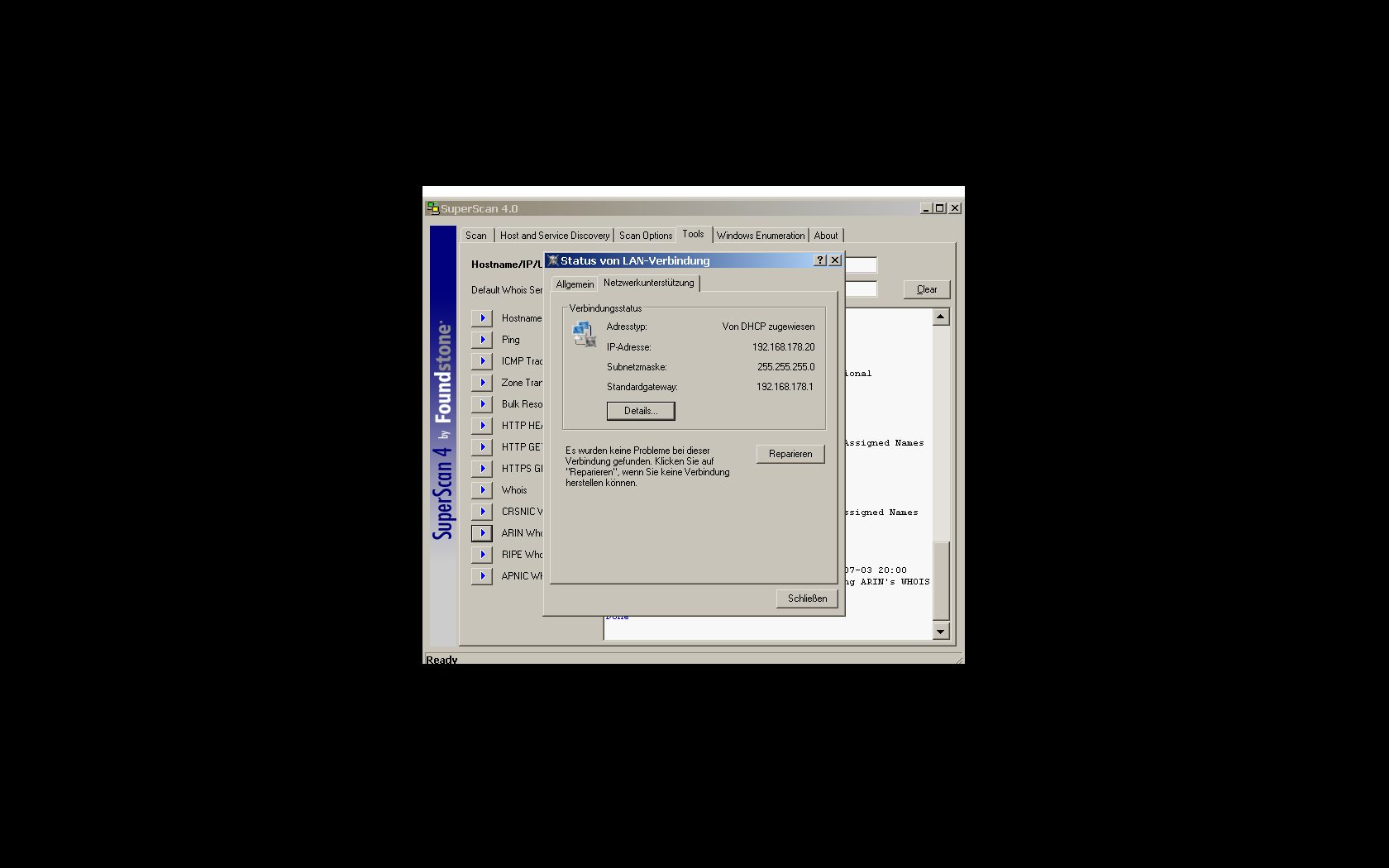This screenshot has height=868, width=1389.
Task: Click the Clear button in SuperScan
Action: (927, 289)
